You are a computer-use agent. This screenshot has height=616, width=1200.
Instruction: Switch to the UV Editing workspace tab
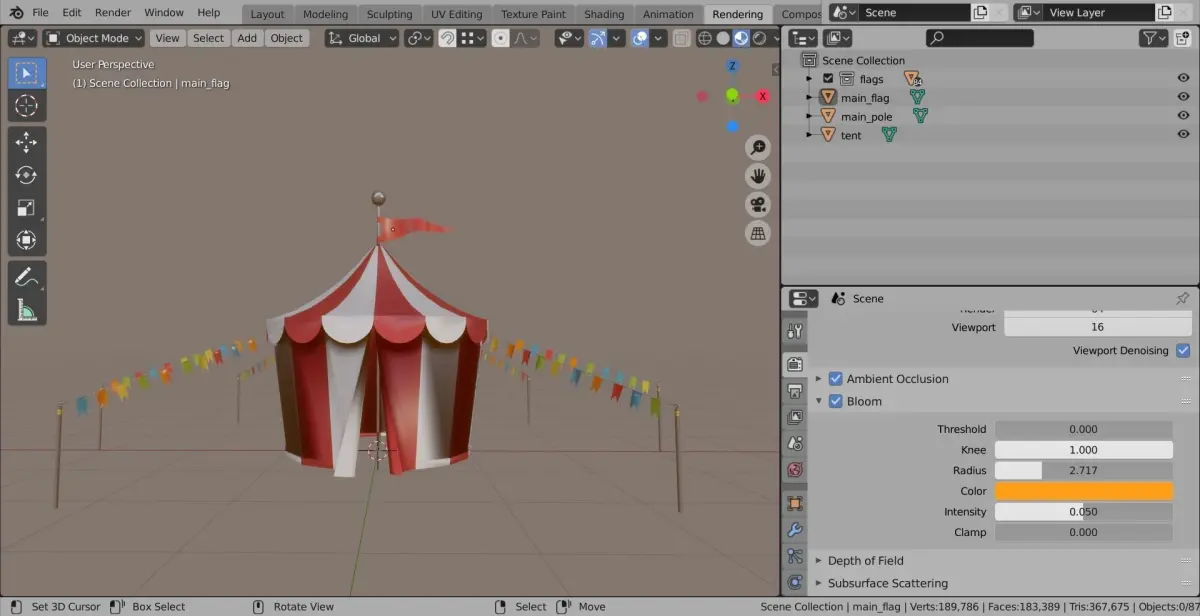pyautogui.click(x=456, y=14)
